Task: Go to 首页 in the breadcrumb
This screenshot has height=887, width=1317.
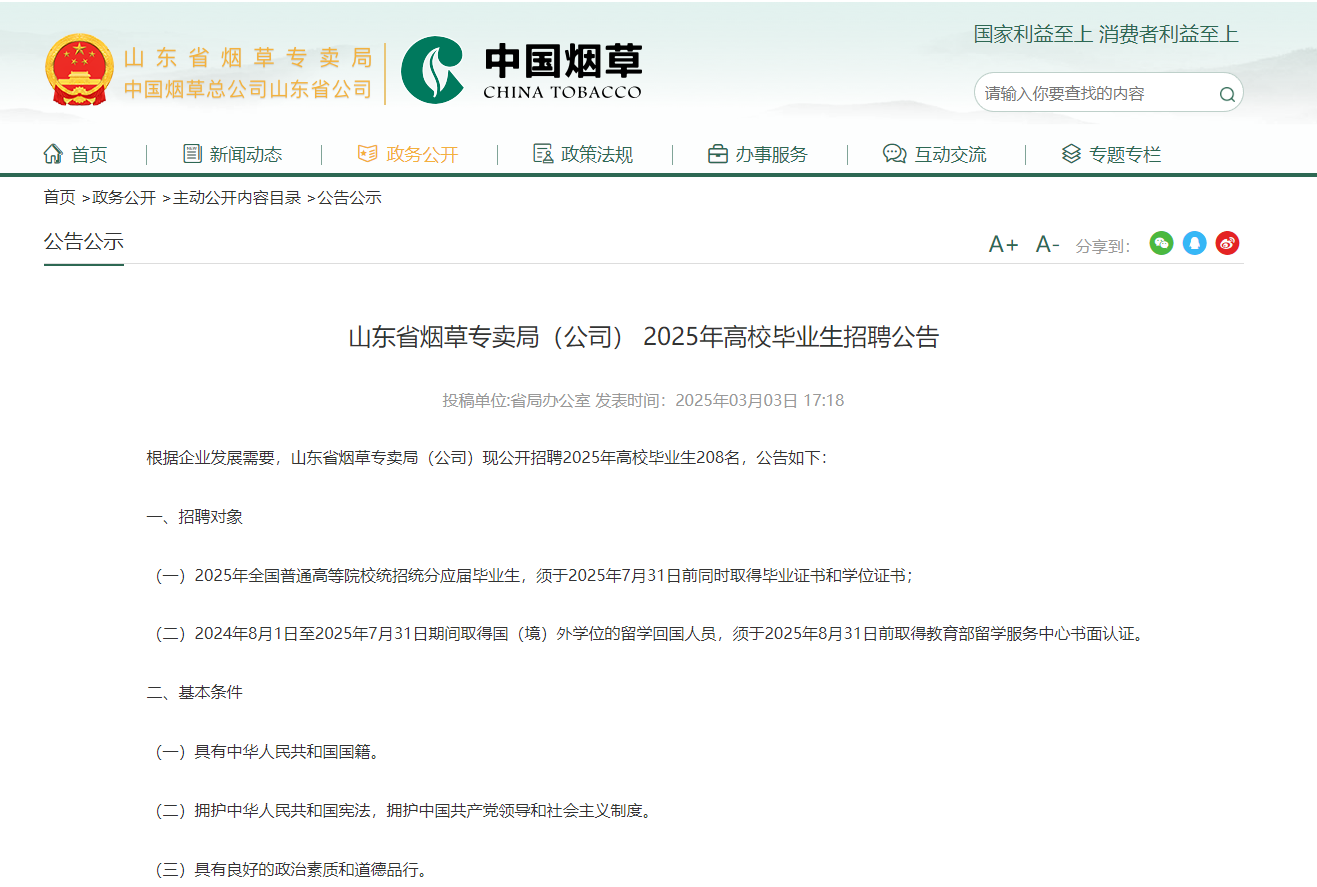Action: (59, 198)
